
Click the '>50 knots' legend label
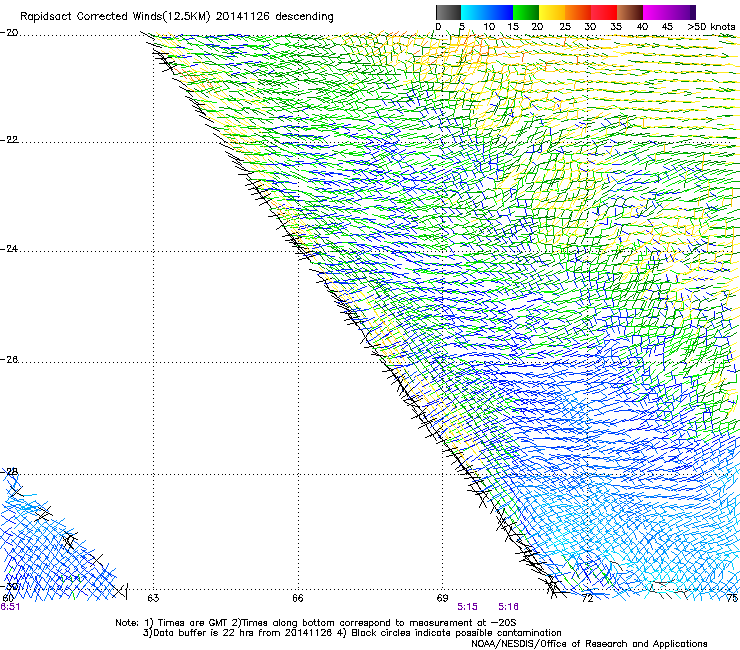711,27
